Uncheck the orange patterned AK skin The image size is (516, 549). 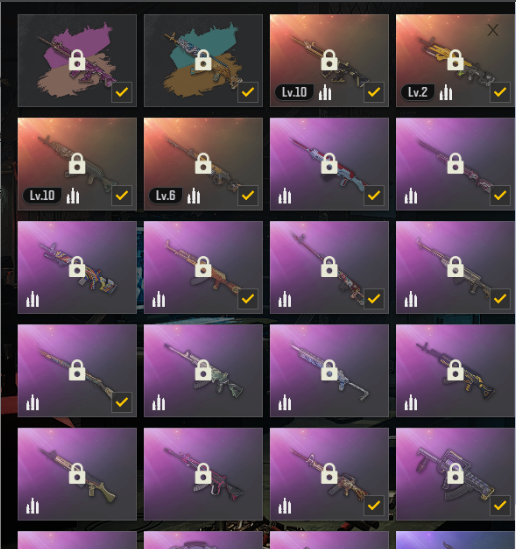(x=248, y=299)
